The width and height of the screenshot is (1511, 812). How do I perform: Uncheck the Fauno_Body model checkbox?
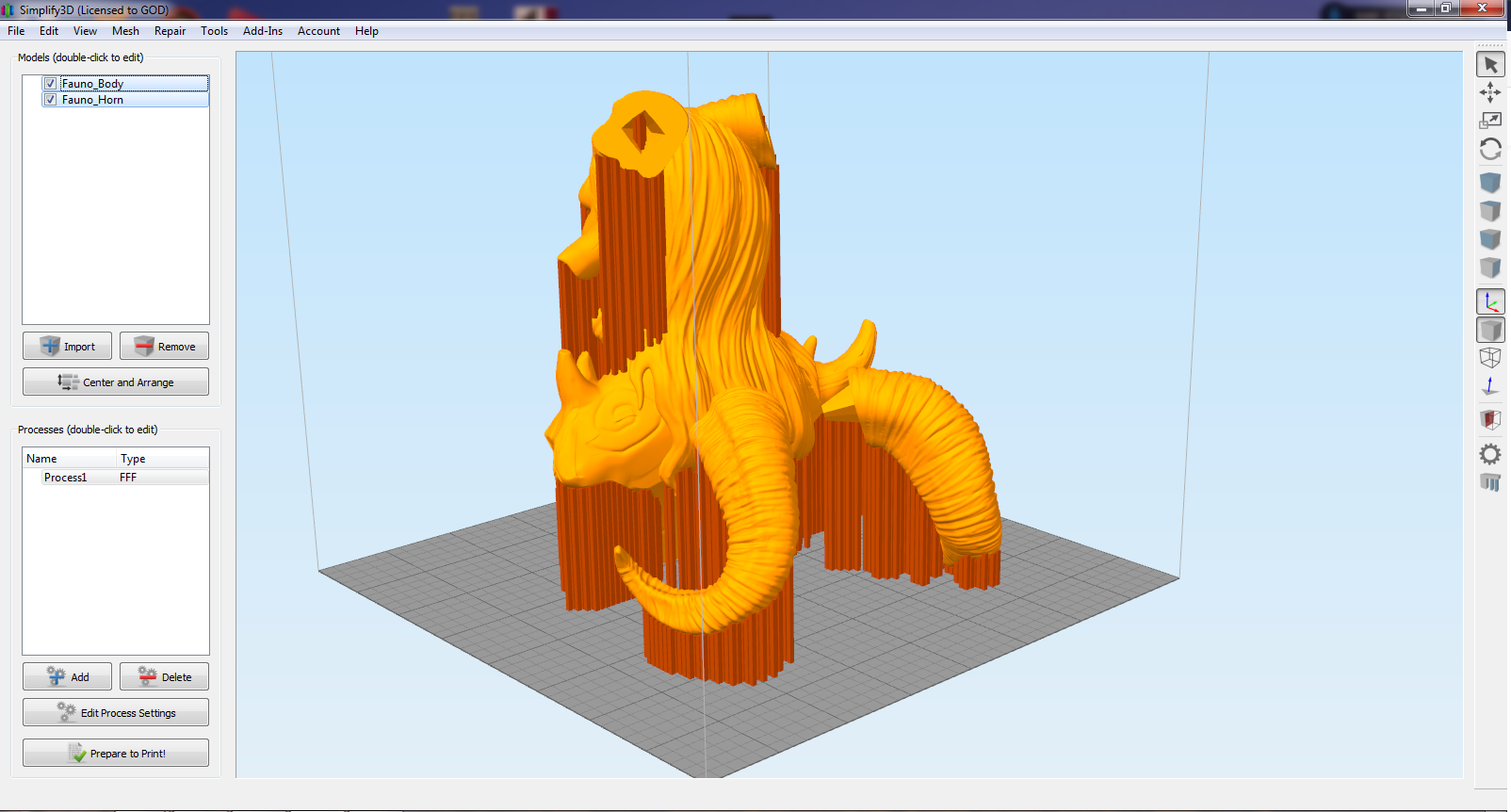tap(51, 84)
